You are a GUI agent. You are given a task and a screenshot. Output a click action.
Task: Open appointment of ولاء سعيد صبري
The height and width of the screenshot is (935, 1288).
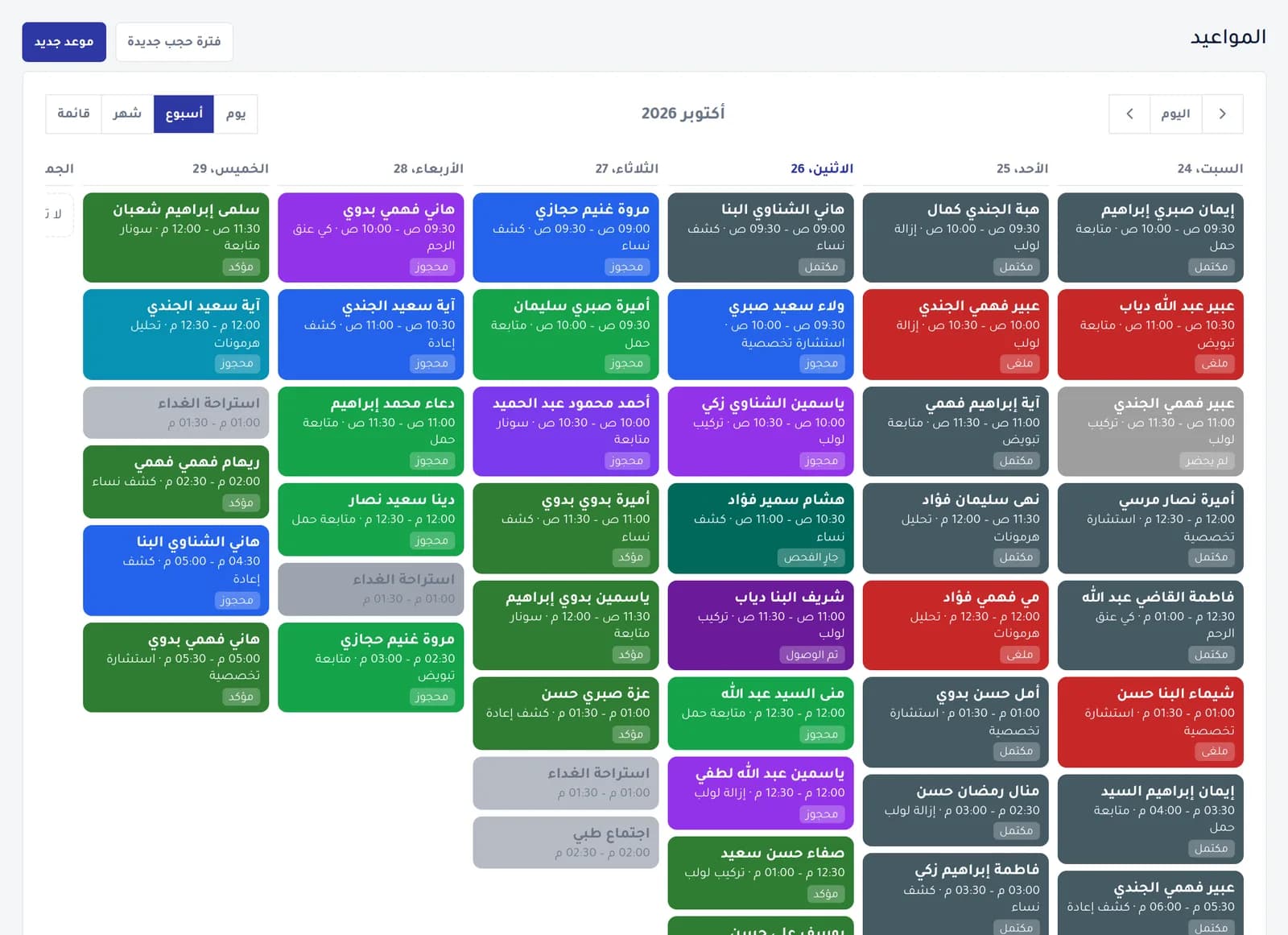(761, 334)
